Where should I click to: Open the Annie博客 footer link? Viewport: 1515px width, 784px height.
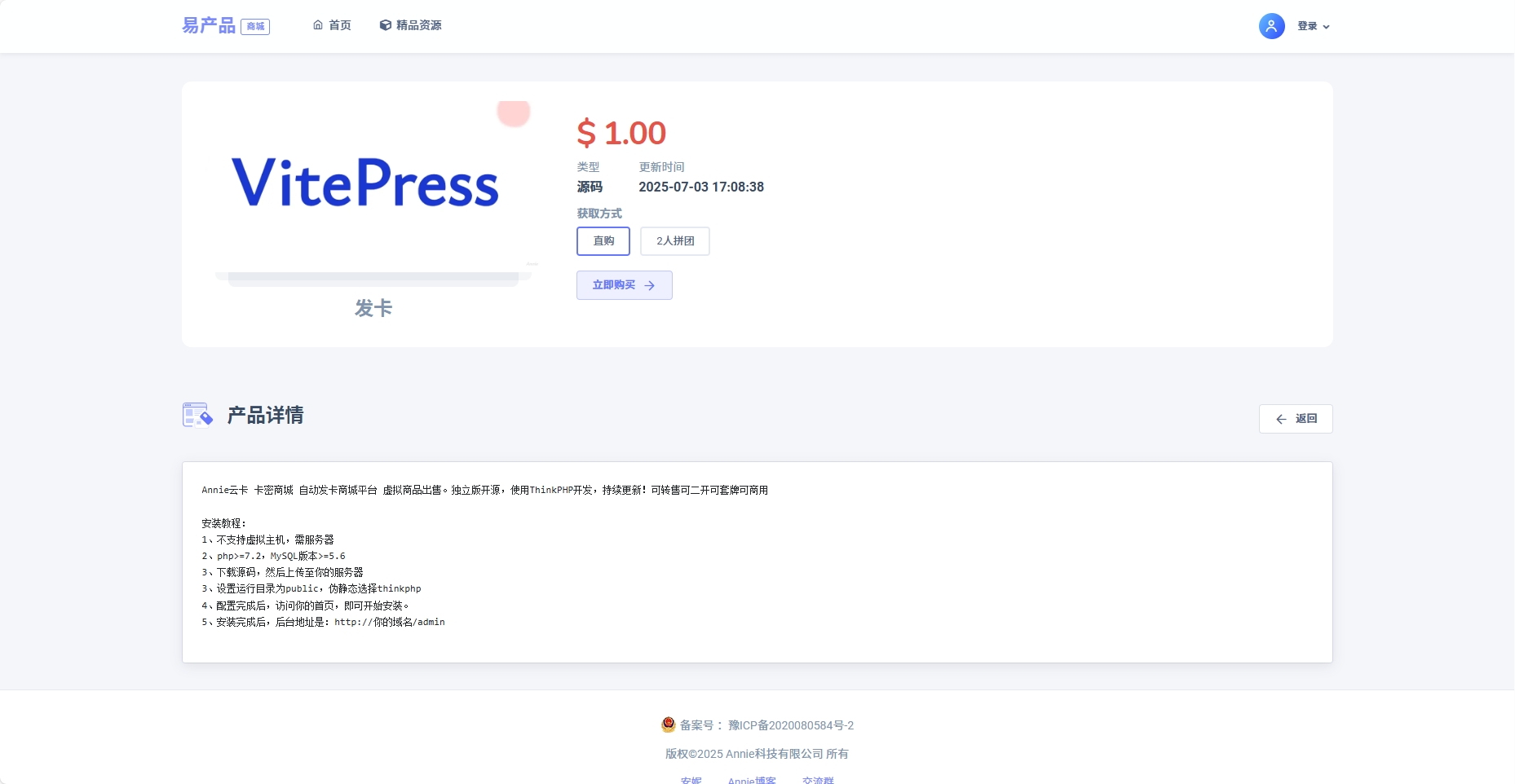coord(751,780)
